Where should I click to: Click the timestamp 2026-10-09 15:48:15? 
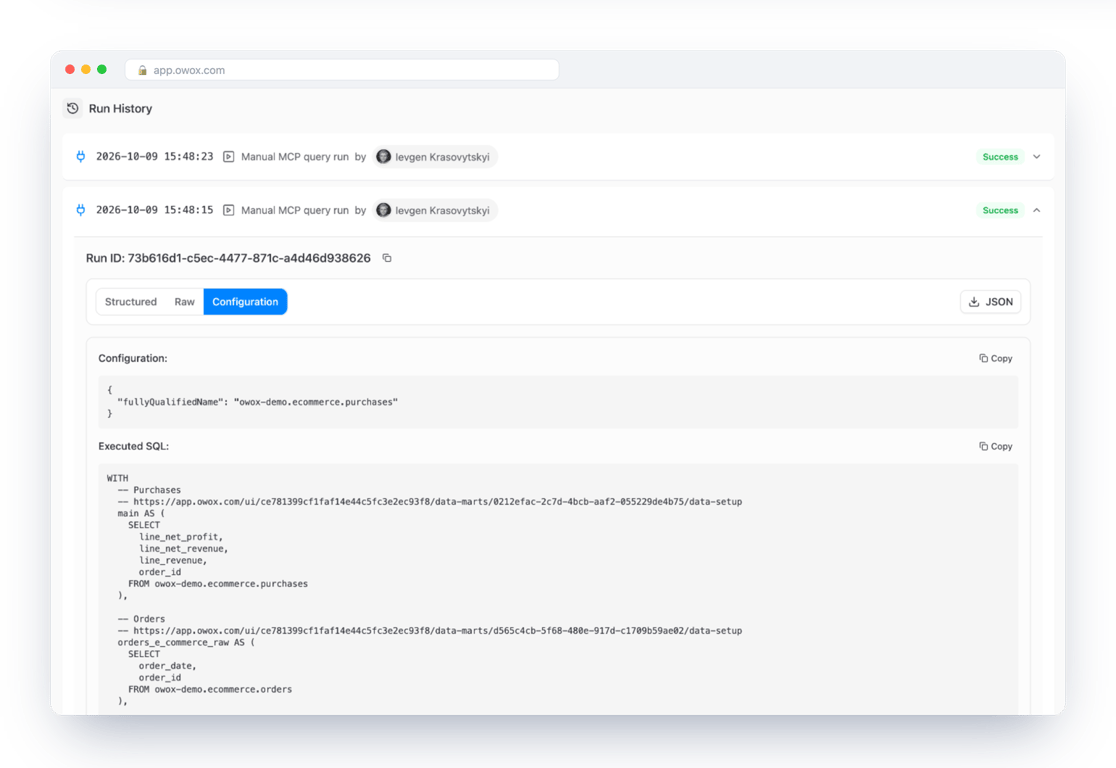point(154,210)
